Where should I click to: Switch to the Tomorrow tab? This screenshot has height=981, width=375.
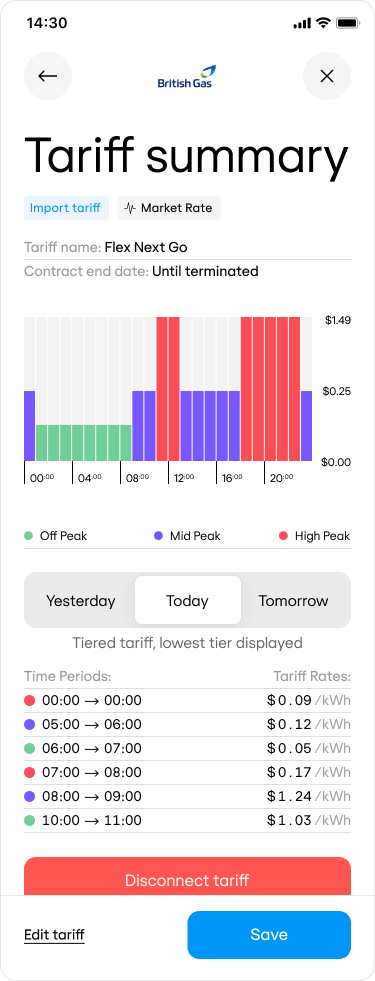pyautogui.click(x=294, y=601)
